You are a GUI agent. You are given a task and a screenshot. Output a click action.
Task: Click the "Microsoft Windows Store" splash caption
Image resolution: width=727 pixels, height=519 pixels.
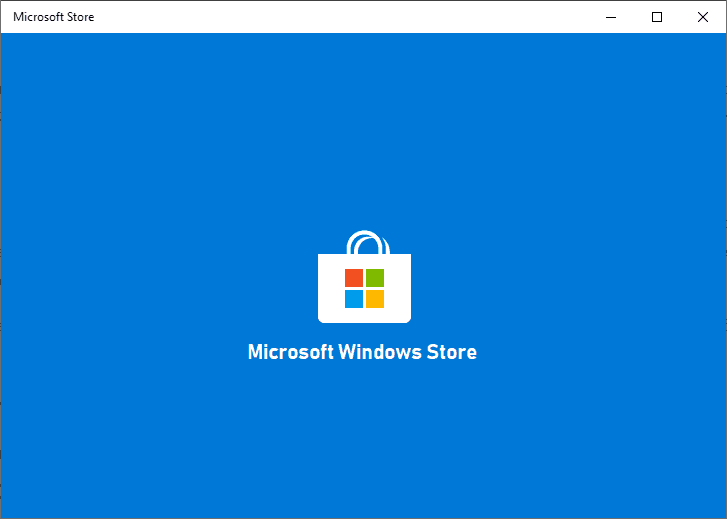(362, 352)
